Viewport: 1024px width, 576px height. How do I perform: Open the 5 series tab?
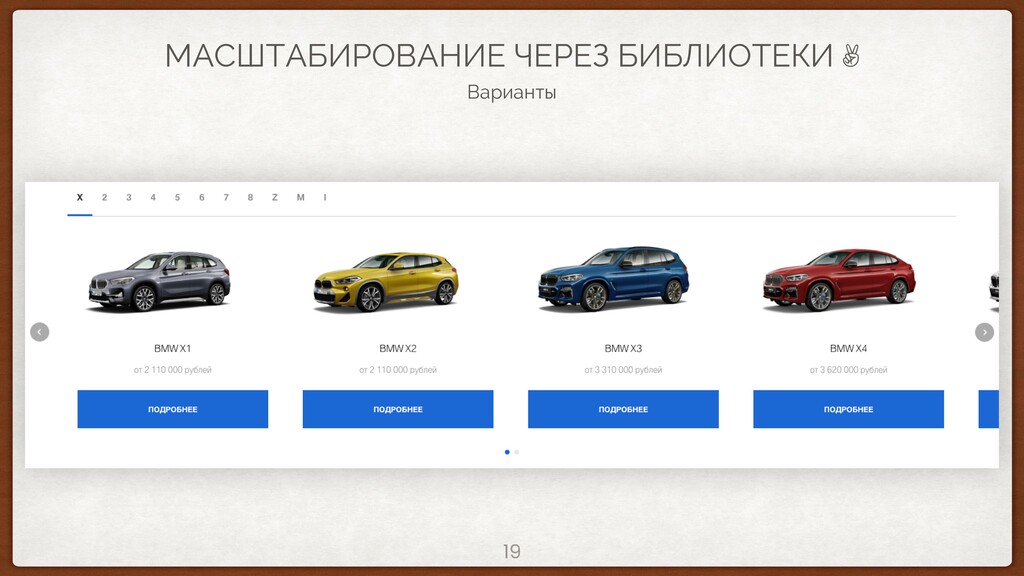[177, 197]
